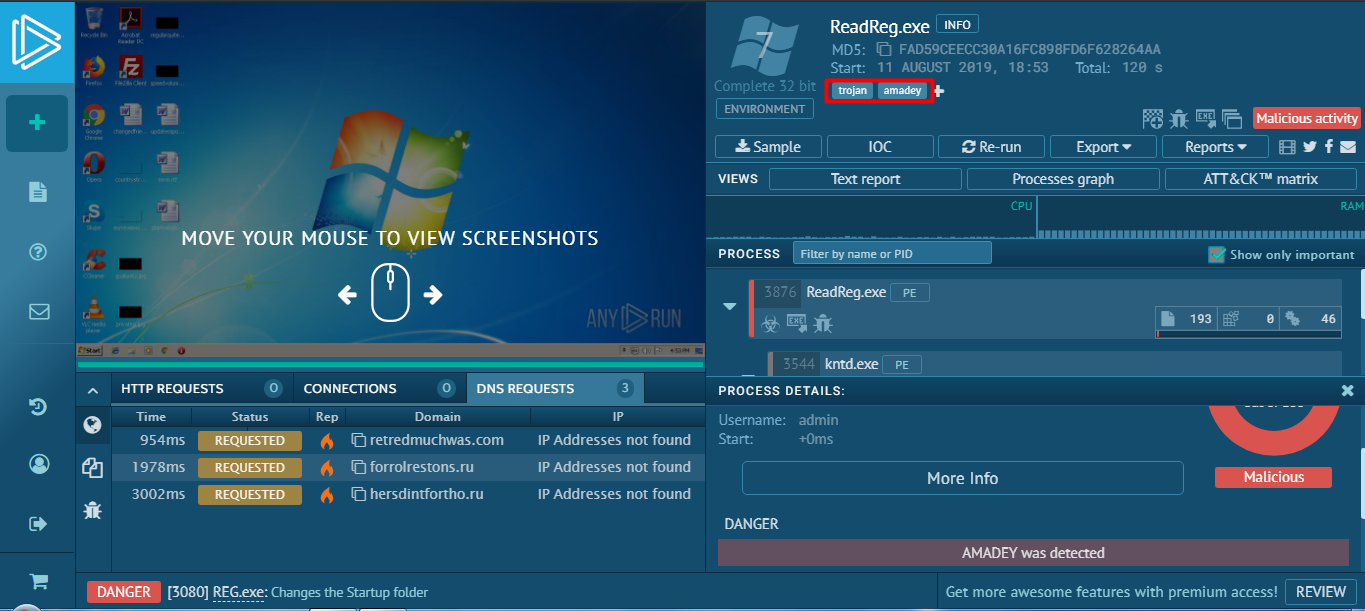Select the bug threats panel icon
The height and width of the screenshot is (611, 1365).
click(x=92, y=510)
